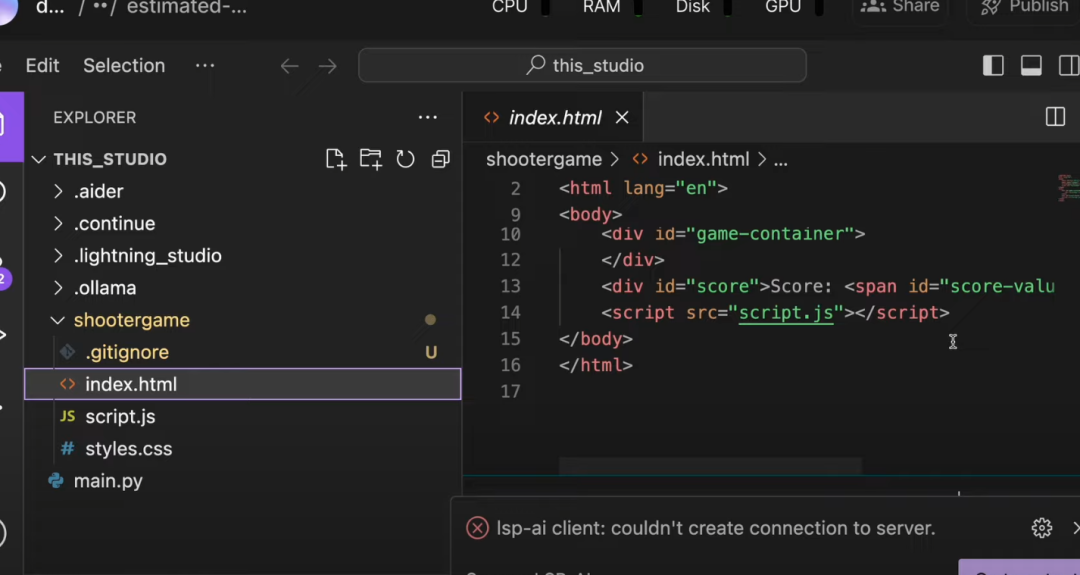This screenshot has height=575, width=1080.
Task: Toggle the primary sidebar visibility
Action: pyautogui.click(x=993, y=66)
